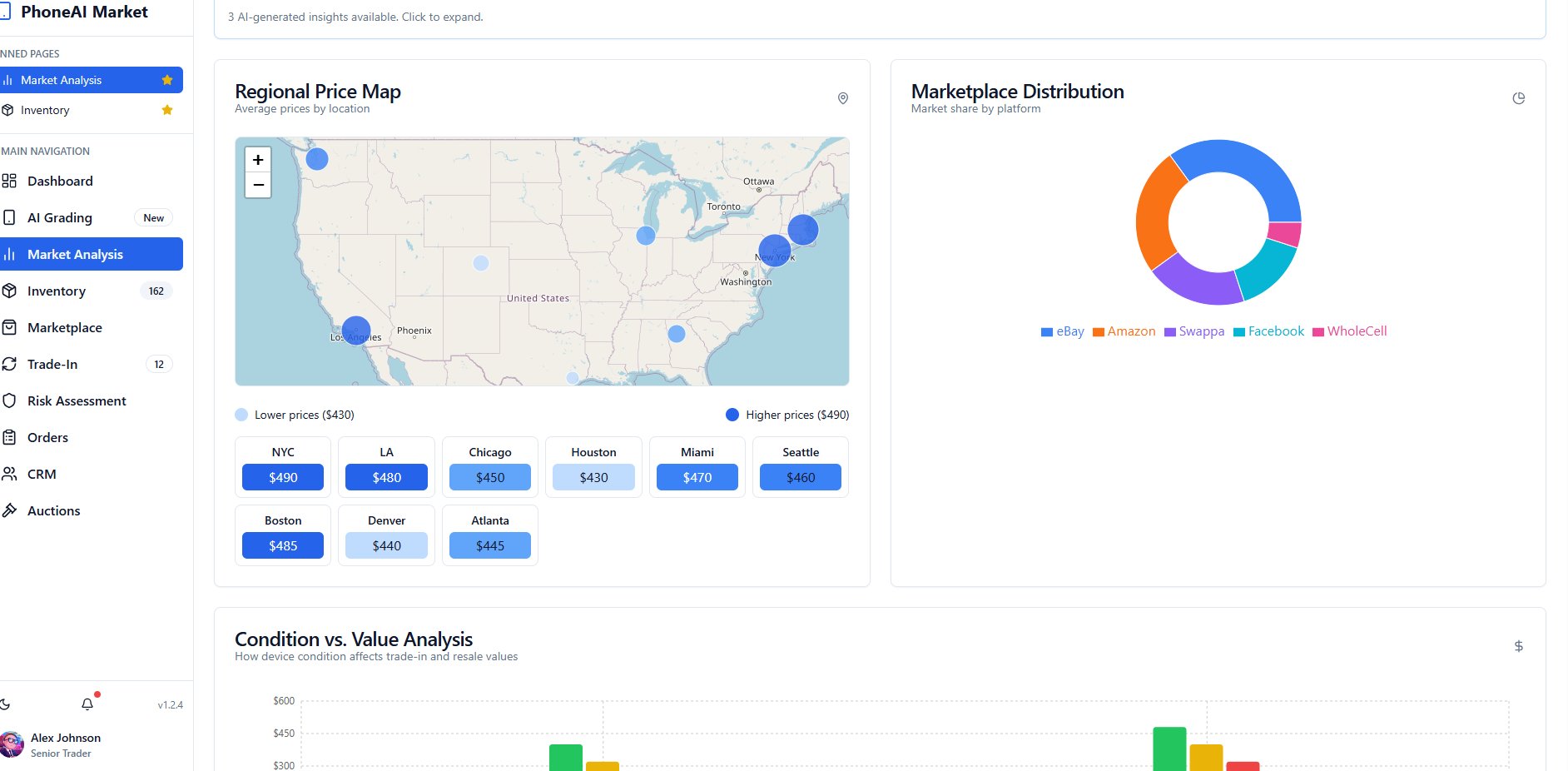
Task: Click the Trade-In refresh arrows icon
Action: pos(9,364)
